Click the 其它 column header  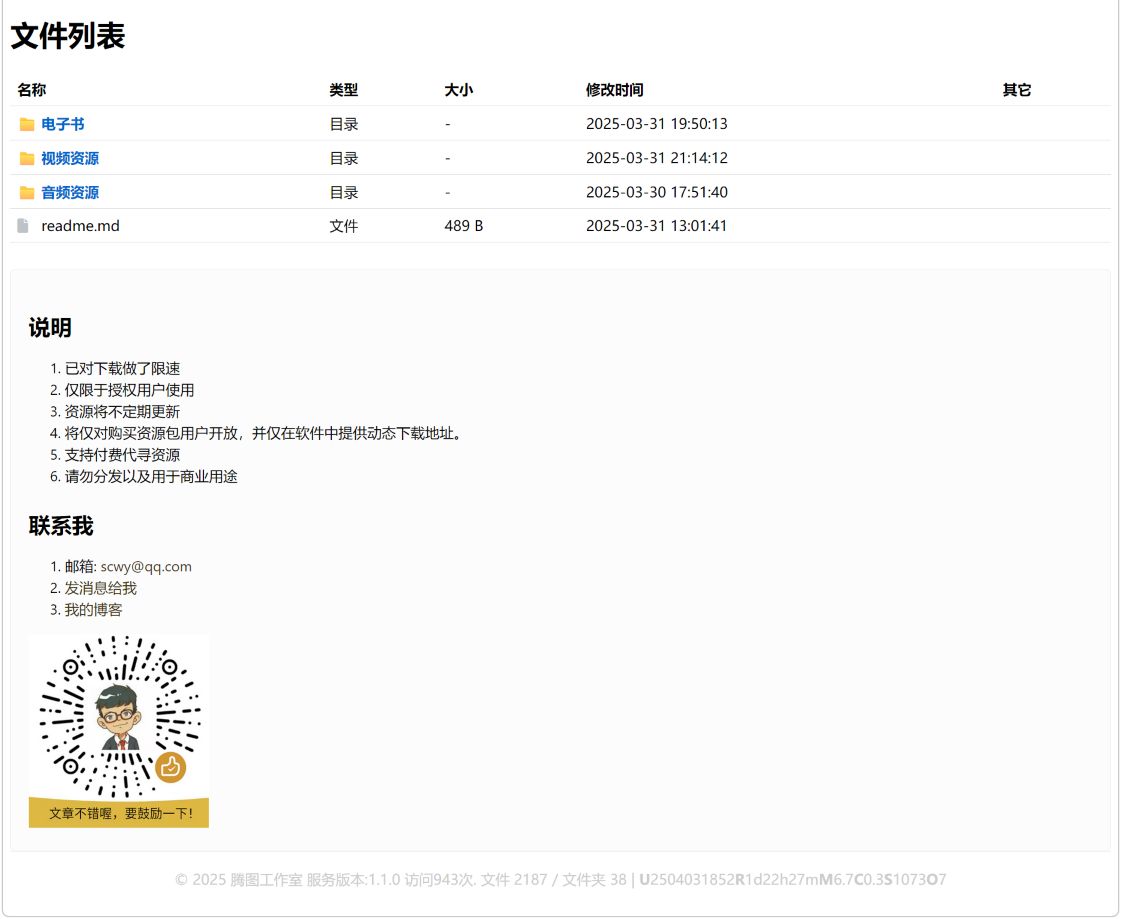click(x=1017, y=90)
